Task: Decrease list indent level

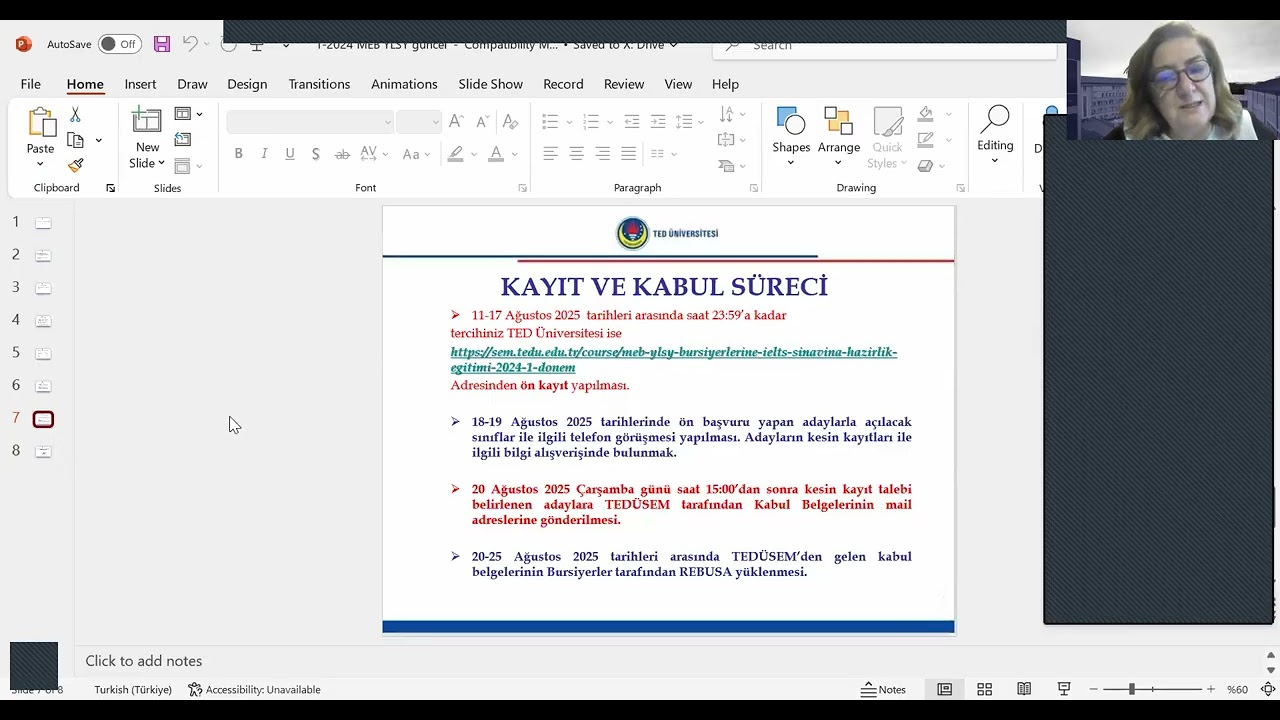Action: pyautogui.click(x=631, y=122)
